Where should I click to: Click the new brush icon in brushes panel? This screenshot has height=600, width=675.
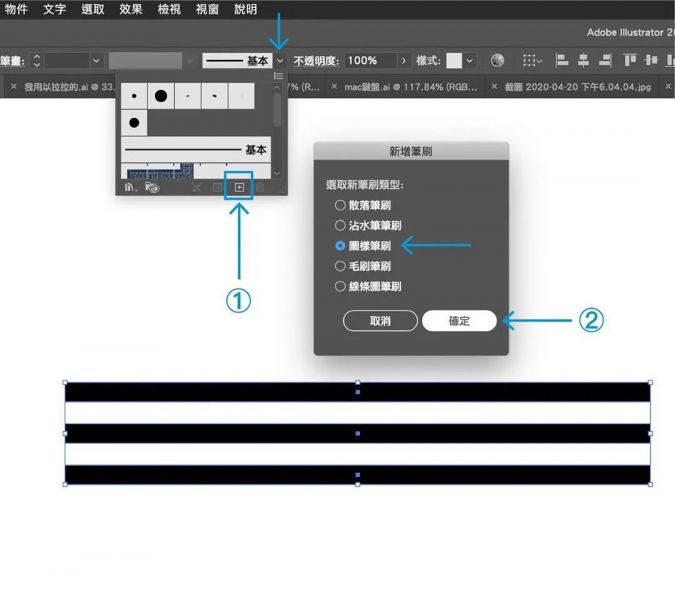(239, 187)
